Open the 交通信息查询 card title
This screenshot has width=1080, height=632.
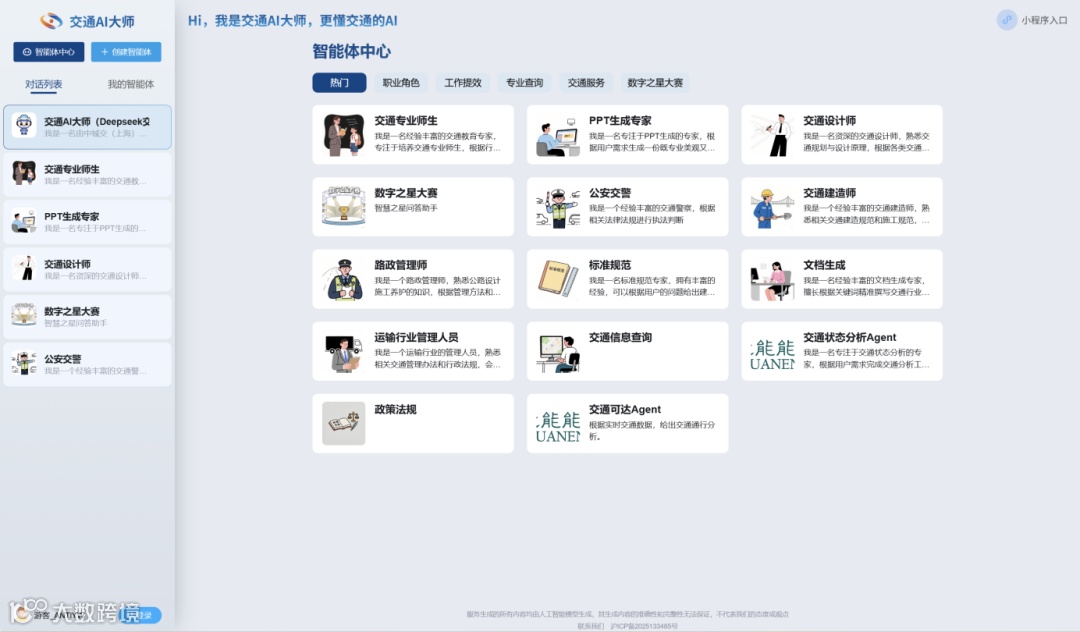click(620, 337)
